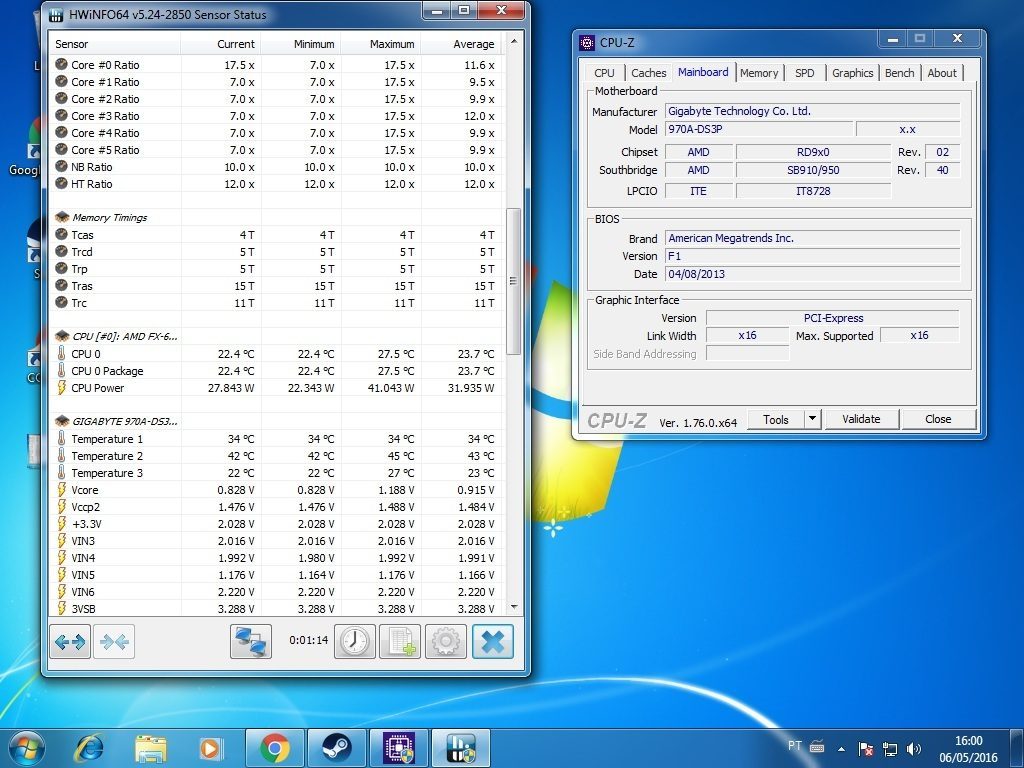This screenshot has width=1024, height=768.
Task: Open Google Chrome from the taskbar
Action: [275, 748]
